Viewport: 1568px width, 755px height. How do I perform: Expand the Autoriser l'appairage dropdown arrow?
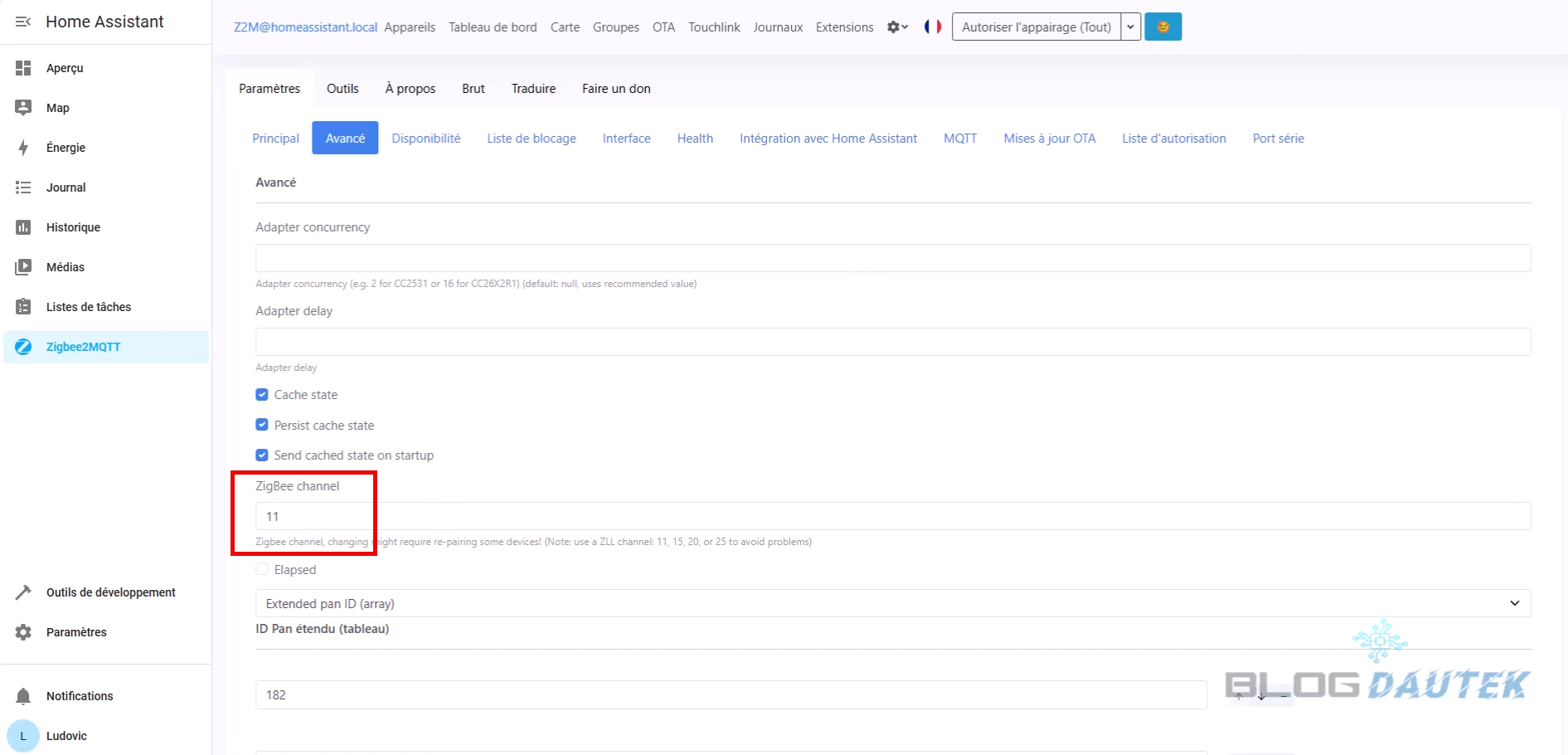[1130, 27]
